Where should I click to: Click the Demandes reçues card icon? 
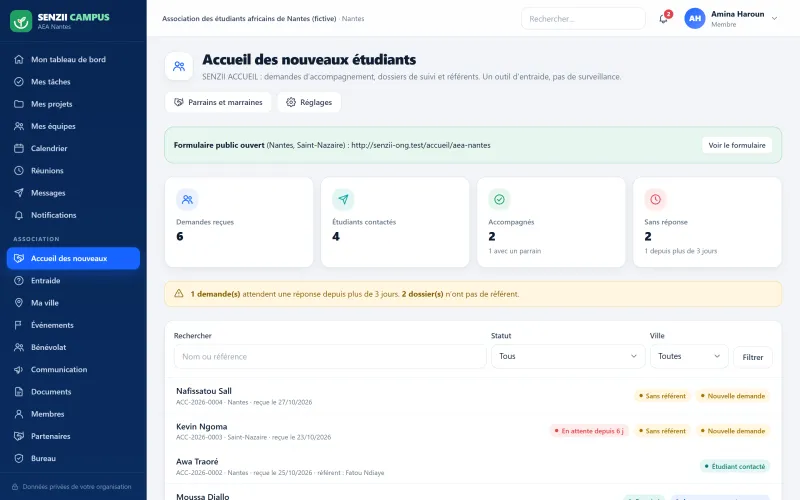(187, 199)
